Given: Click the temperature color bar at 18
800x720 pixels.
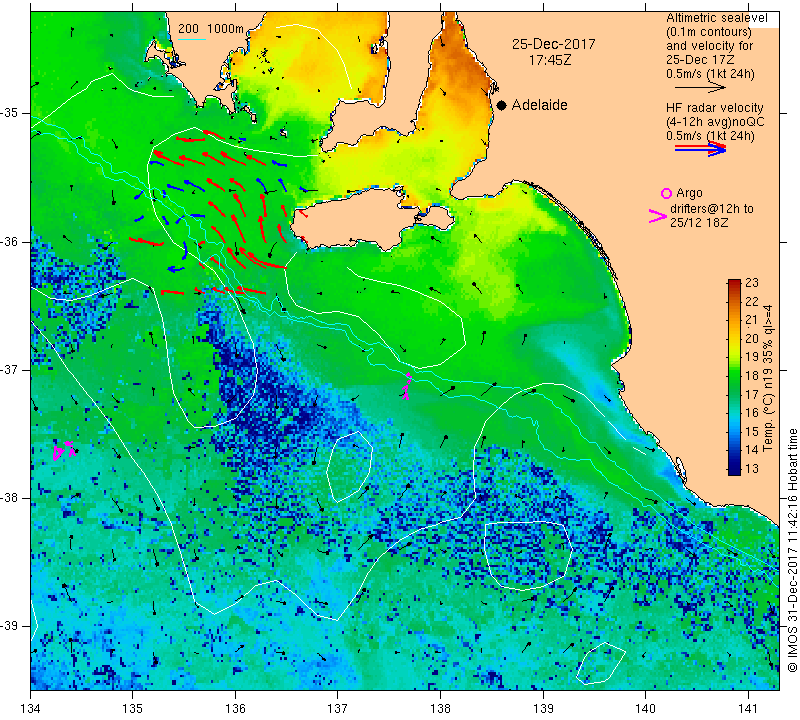Looking at the screenshot, I should click(734, 376).
